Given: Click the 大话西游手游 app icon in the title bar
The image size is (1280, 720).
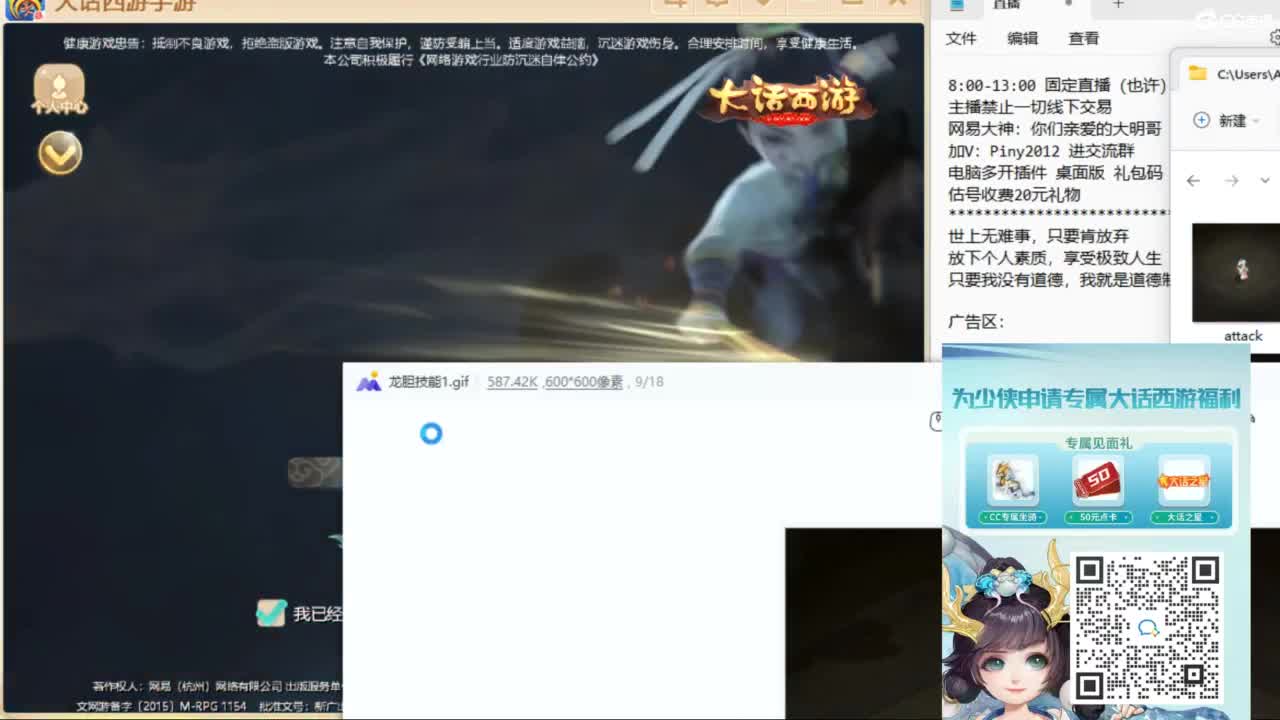Looking at the screenshot, I should coord(24,6).
